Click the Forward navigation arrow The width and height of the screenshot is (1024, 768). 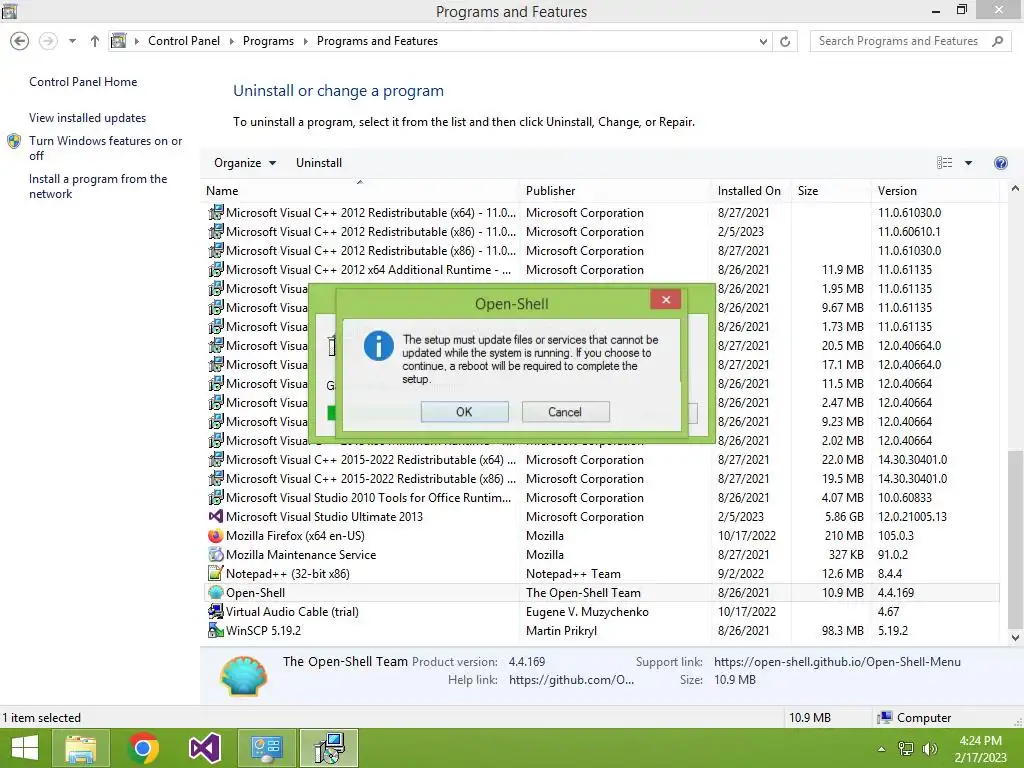point(48,41)
